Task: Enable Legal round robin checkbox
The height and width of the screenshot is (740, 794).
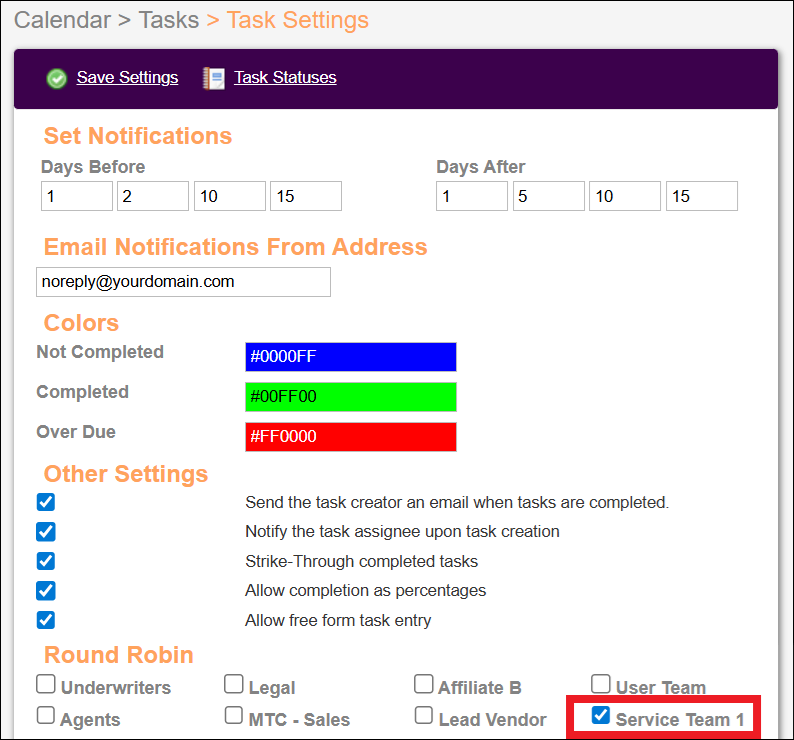Action: click(x=233, y=684)
